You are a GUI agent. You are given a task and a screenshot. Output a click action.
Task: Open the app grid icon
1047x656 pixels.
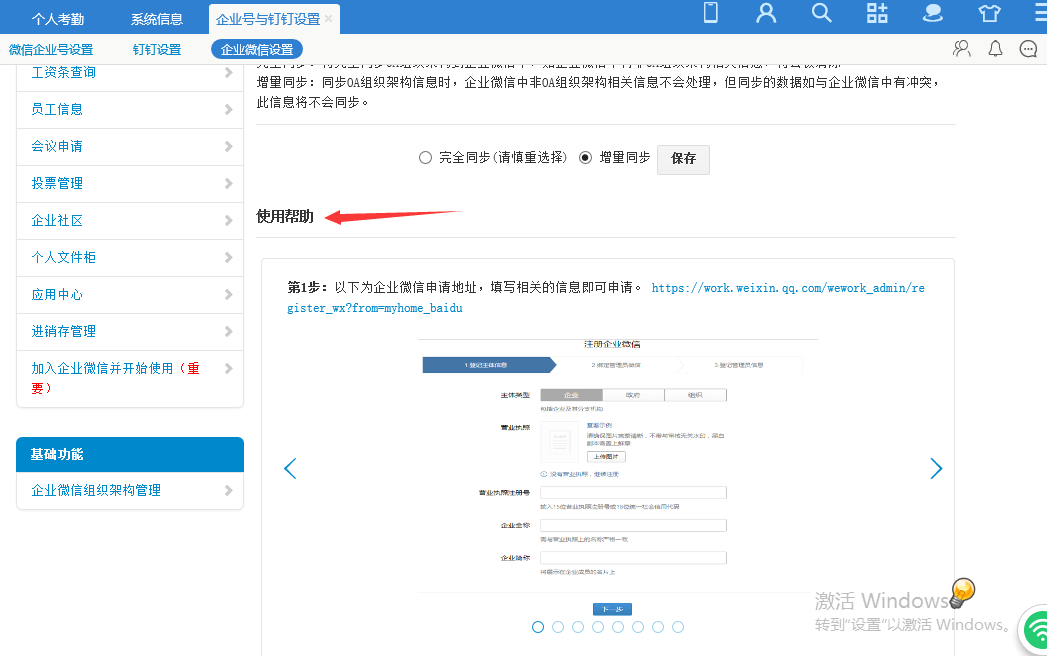point(877,13)
